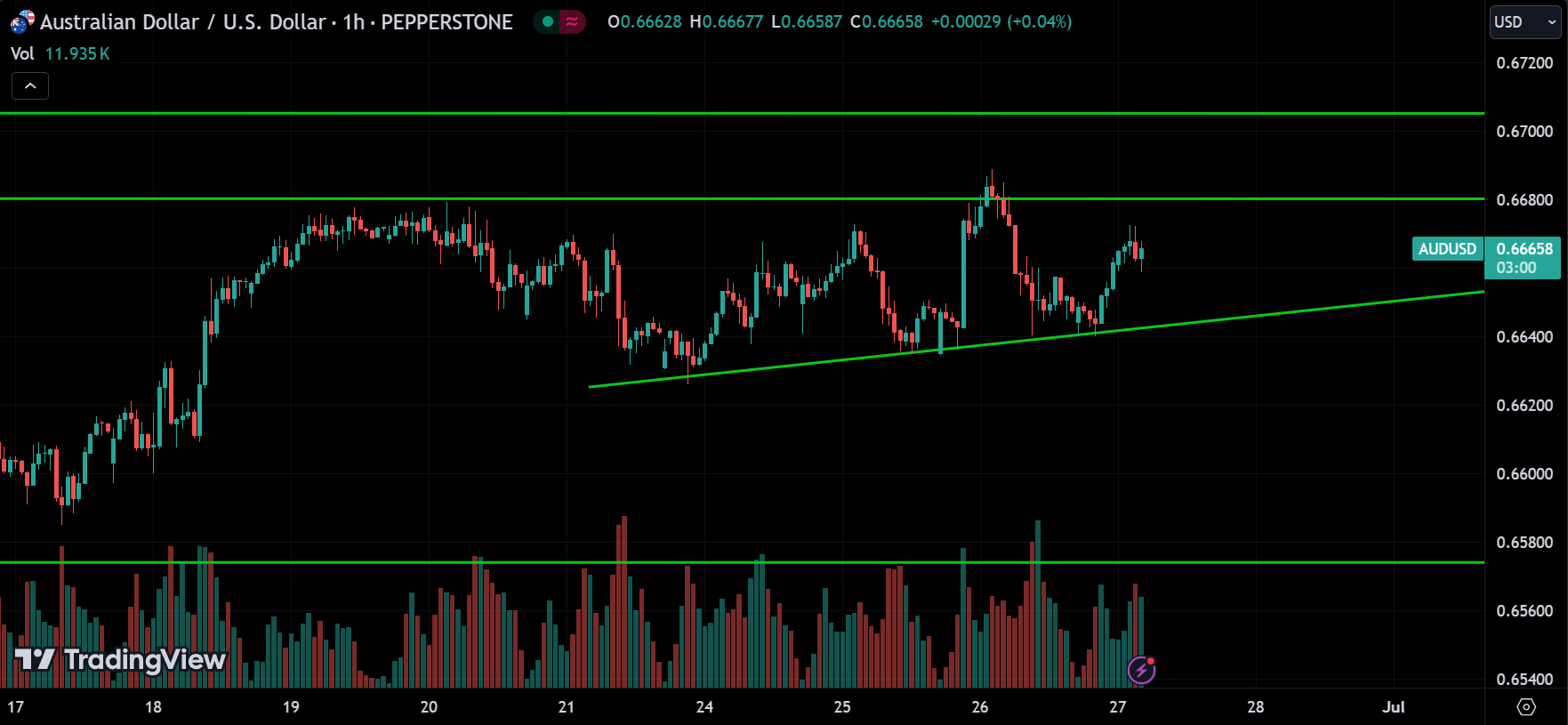Click the 0.66400 price axis label
The image size is (1568, 725).
[x=1524, y=336]
